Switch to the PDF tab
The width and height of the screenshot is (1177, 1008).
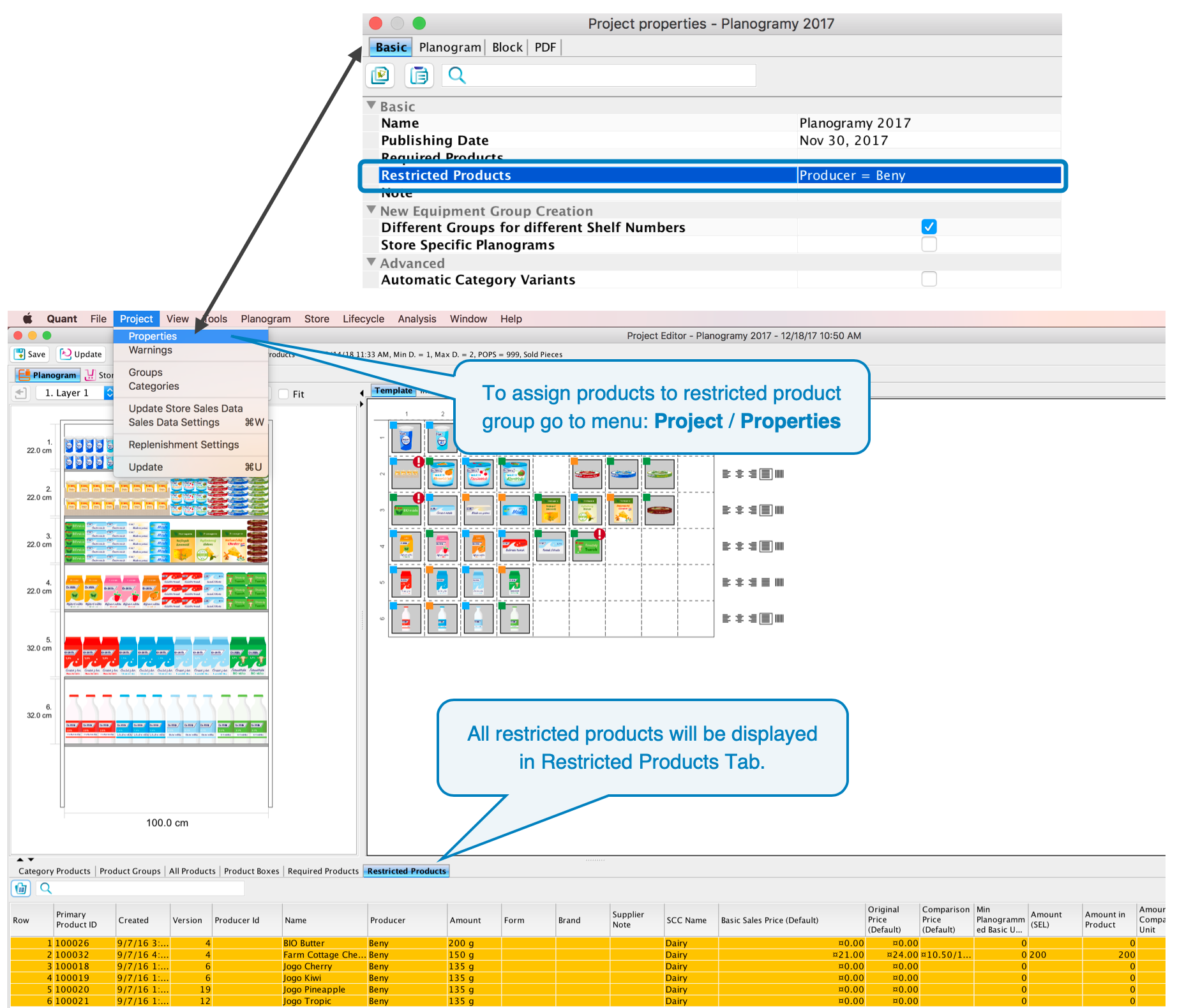545,47
